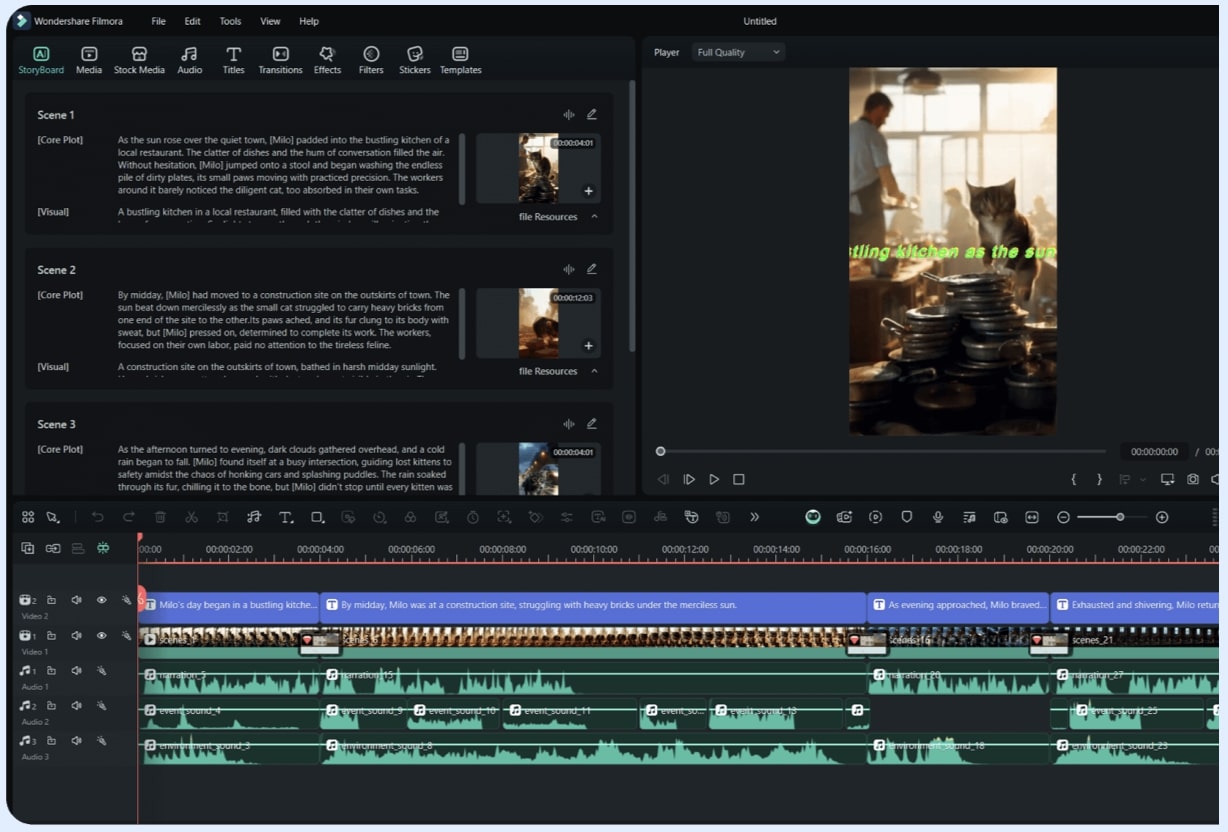This screenshot has height=832, width=1228.
Task: Open the Effects tab
Action: pyautogui.click(x=327, y=60)
